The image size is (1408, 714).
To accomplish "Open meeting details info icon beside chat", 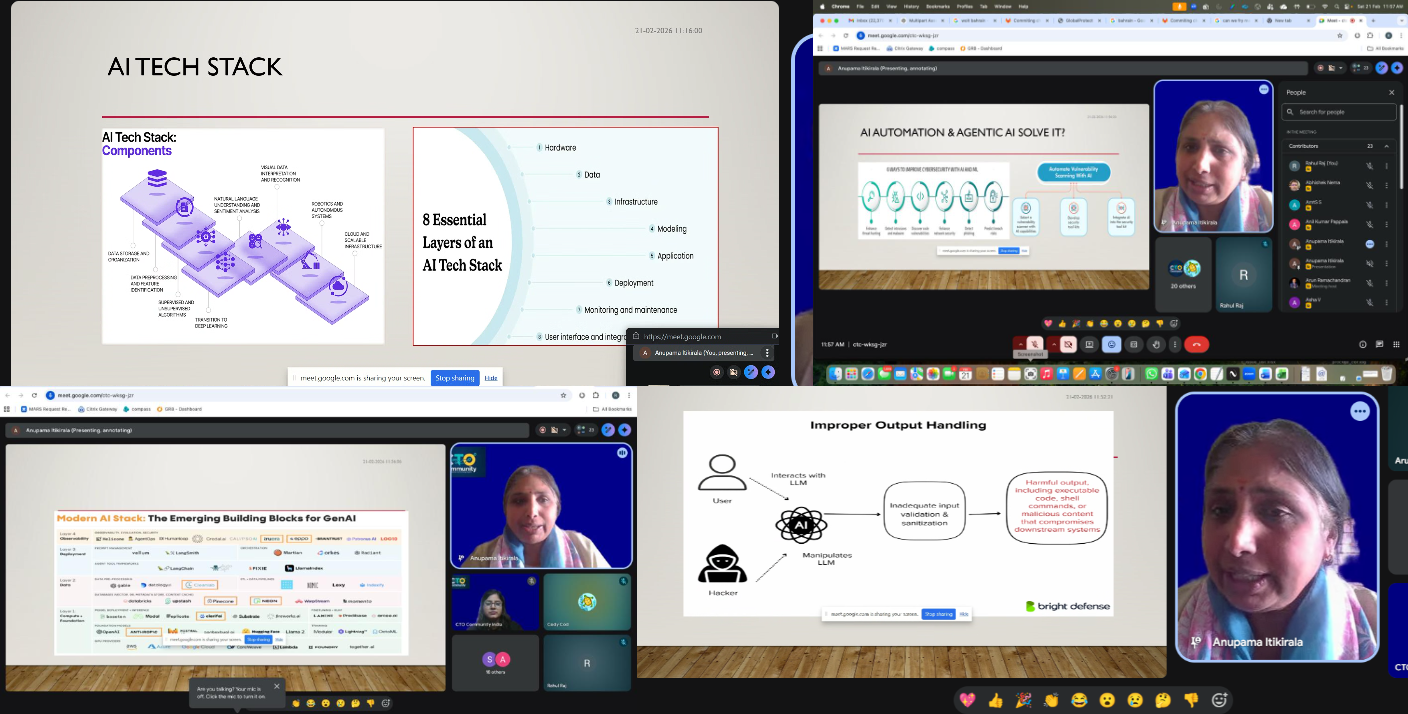I will pos(1363,344).
